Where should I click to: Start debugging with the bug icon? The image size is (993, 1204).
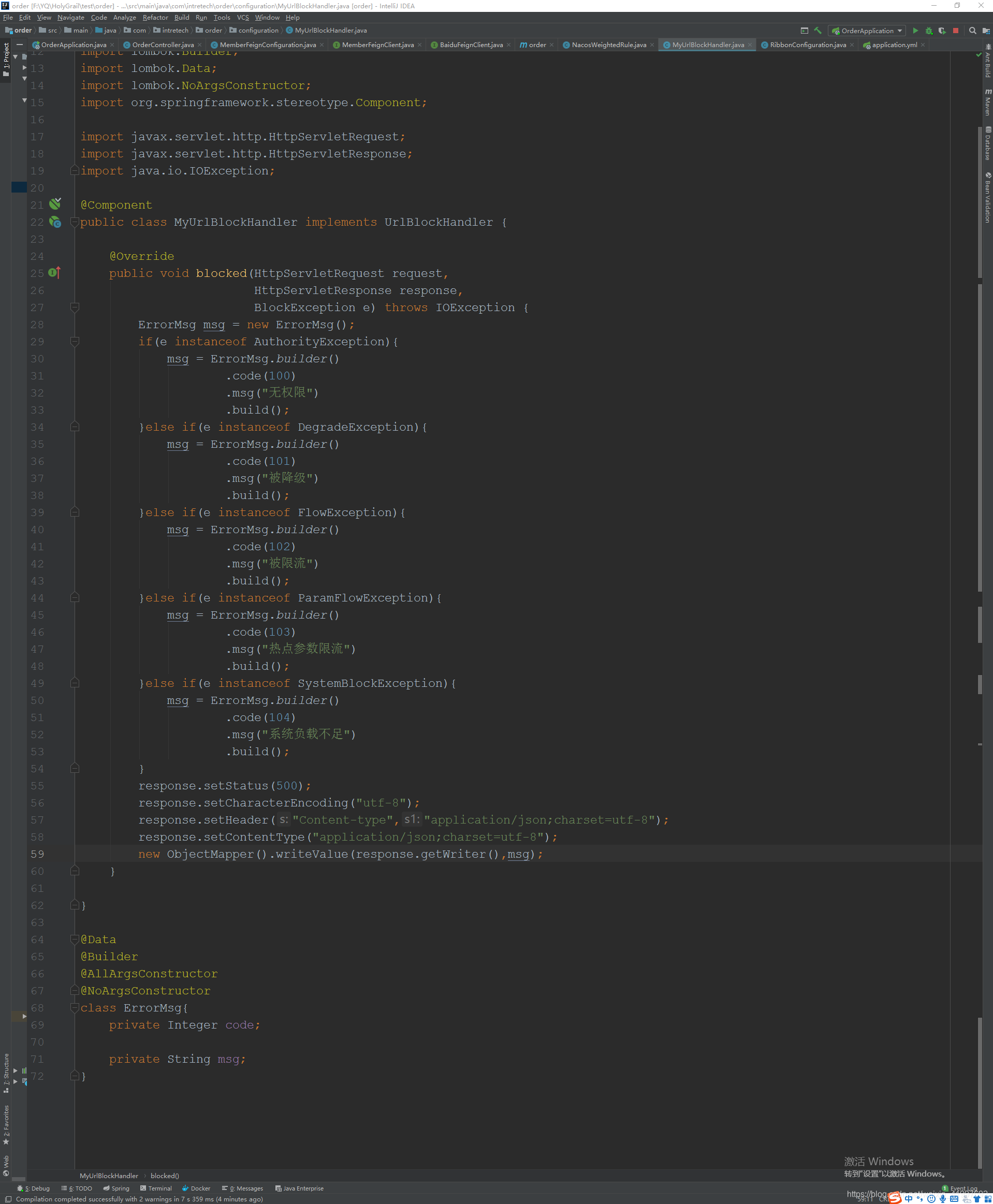pos(929,31)
